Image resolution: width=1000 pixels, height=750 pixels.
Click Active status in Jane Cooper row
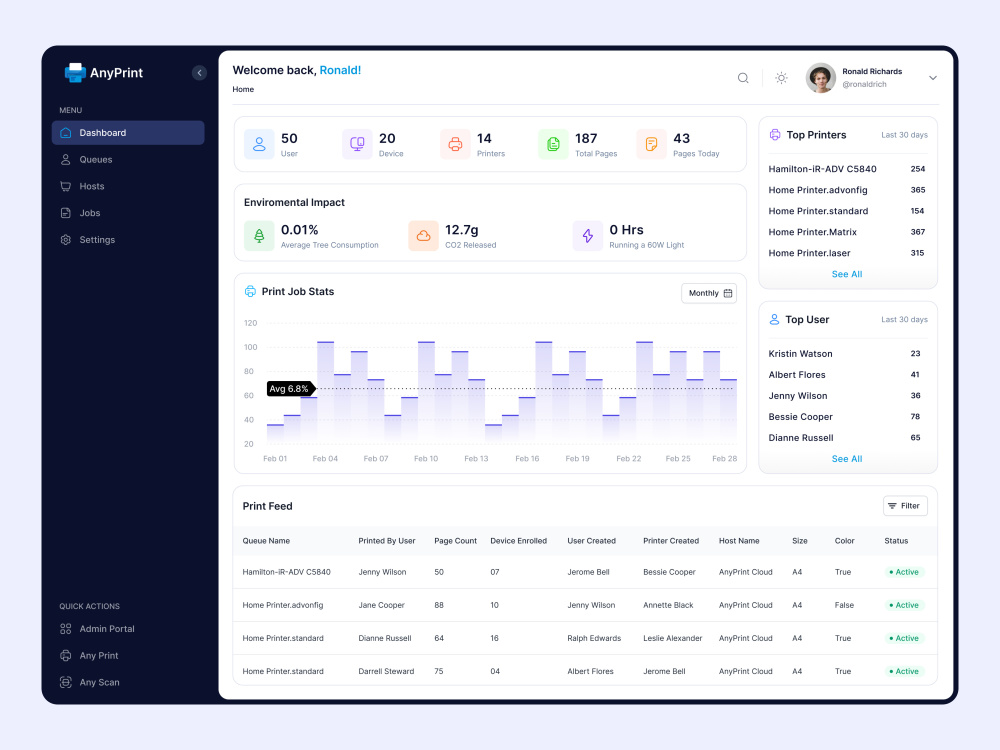(x=904, y=605)
